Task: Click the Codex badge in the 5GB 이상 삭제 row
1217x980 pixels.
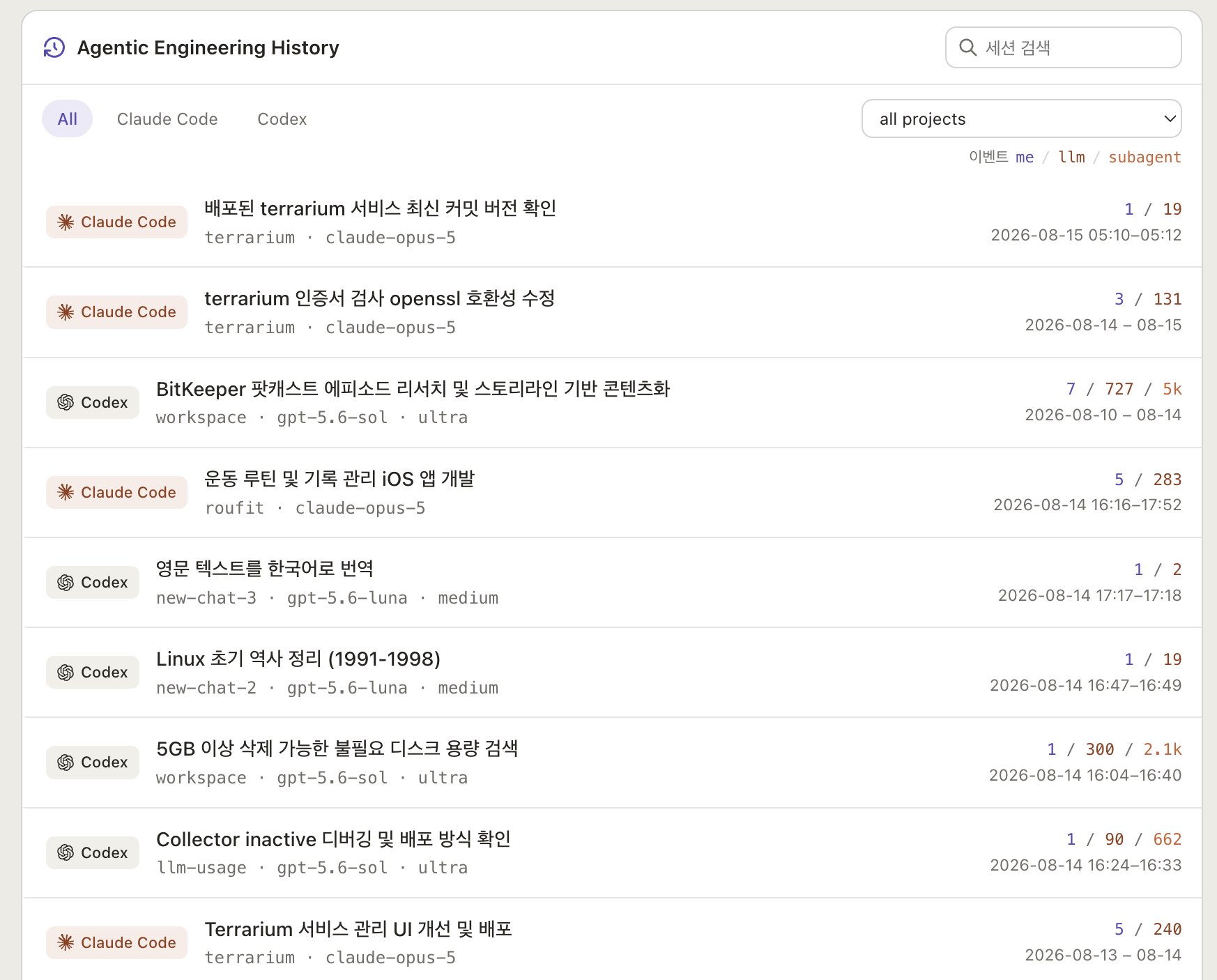Action: pyautogui.click(x=93, y=762)
